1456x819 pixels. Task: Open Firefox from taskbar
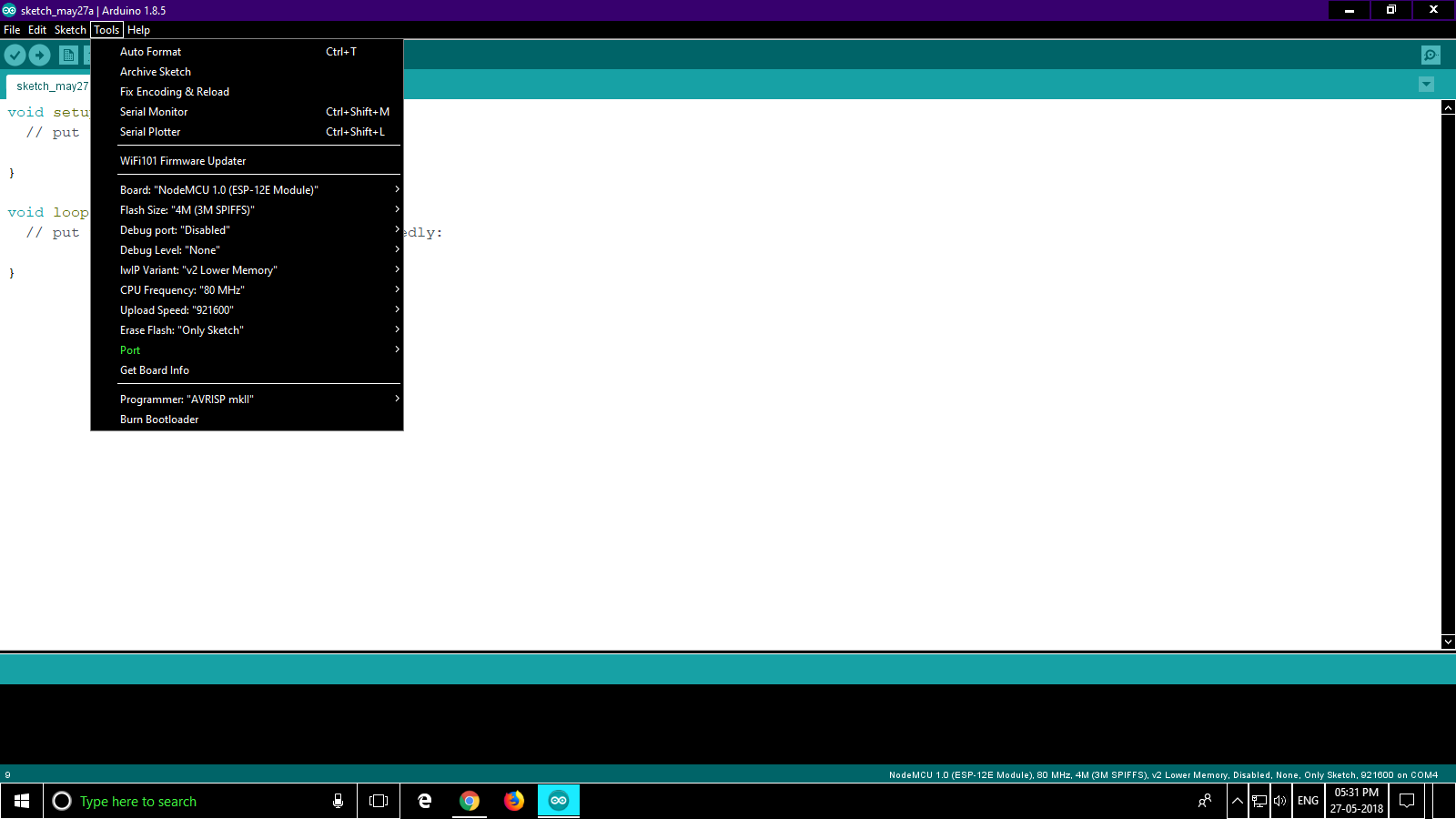point(514,801)
